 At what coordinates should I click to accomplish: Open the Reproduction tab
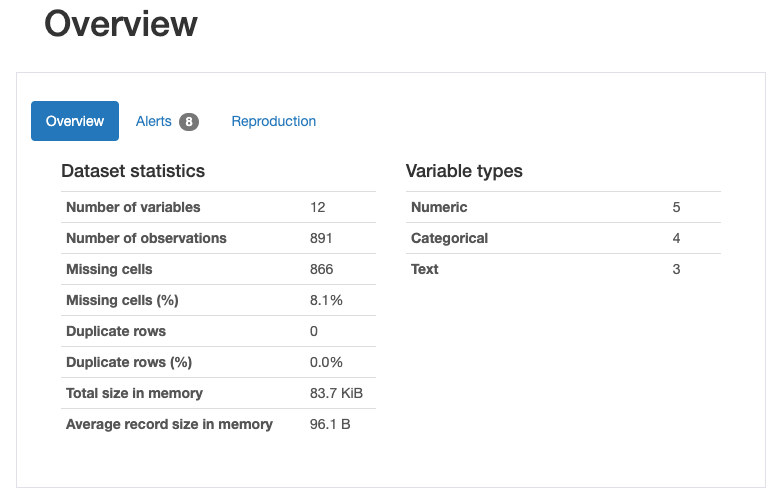(x=273, y=121)
